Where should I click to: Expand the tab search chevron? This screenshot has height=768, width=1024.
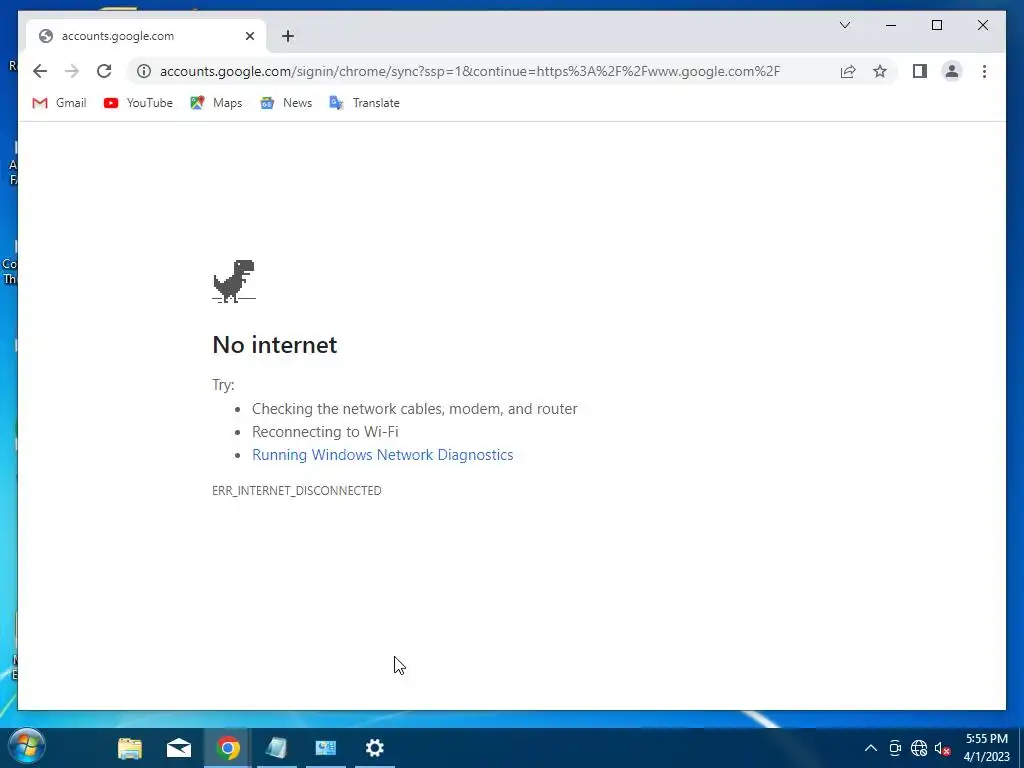coord(845,25)
